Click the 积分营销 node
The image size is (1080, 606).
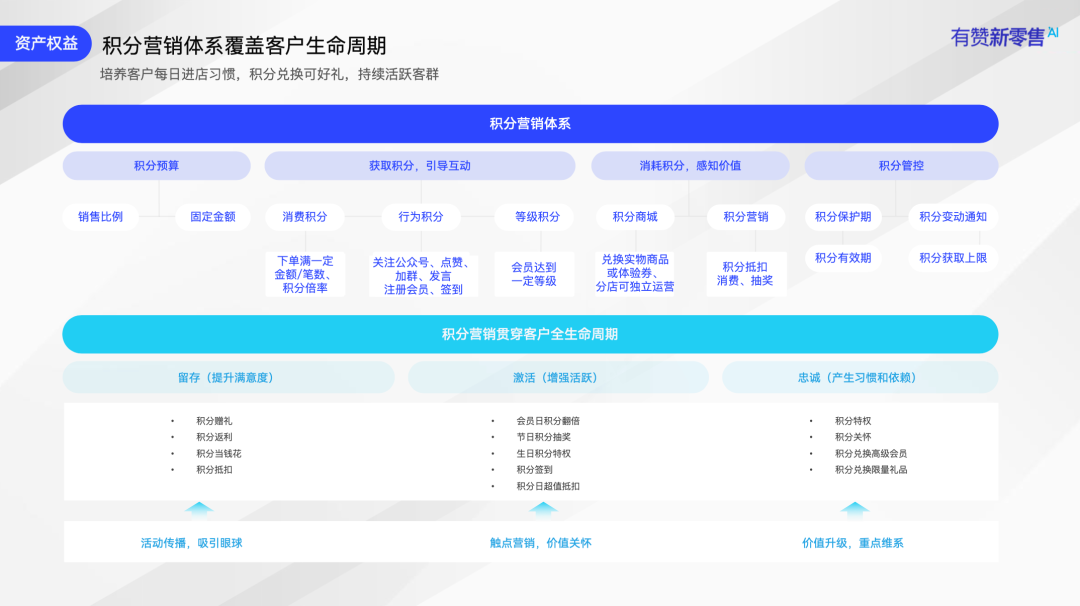(x=746, y=217)
